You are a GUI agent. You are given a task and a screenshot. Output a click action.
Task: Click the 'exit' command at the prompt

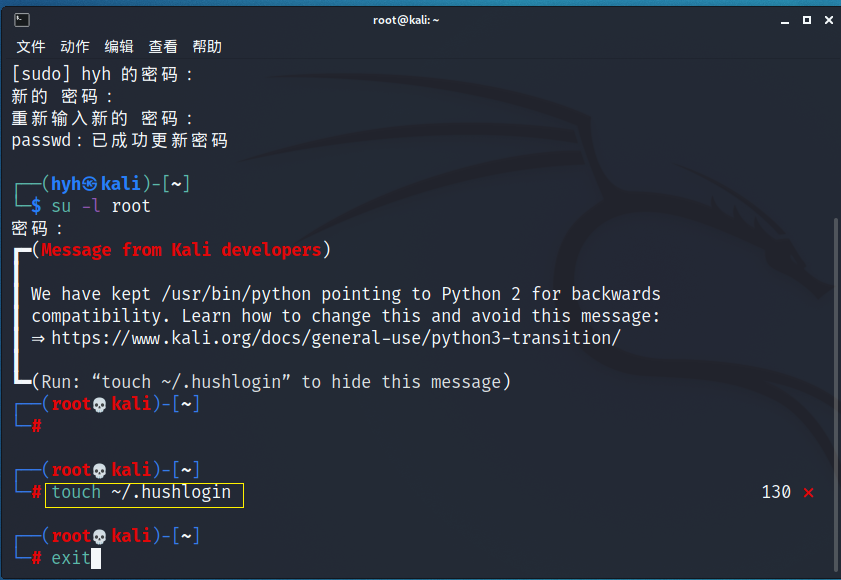tap(70, 558)
